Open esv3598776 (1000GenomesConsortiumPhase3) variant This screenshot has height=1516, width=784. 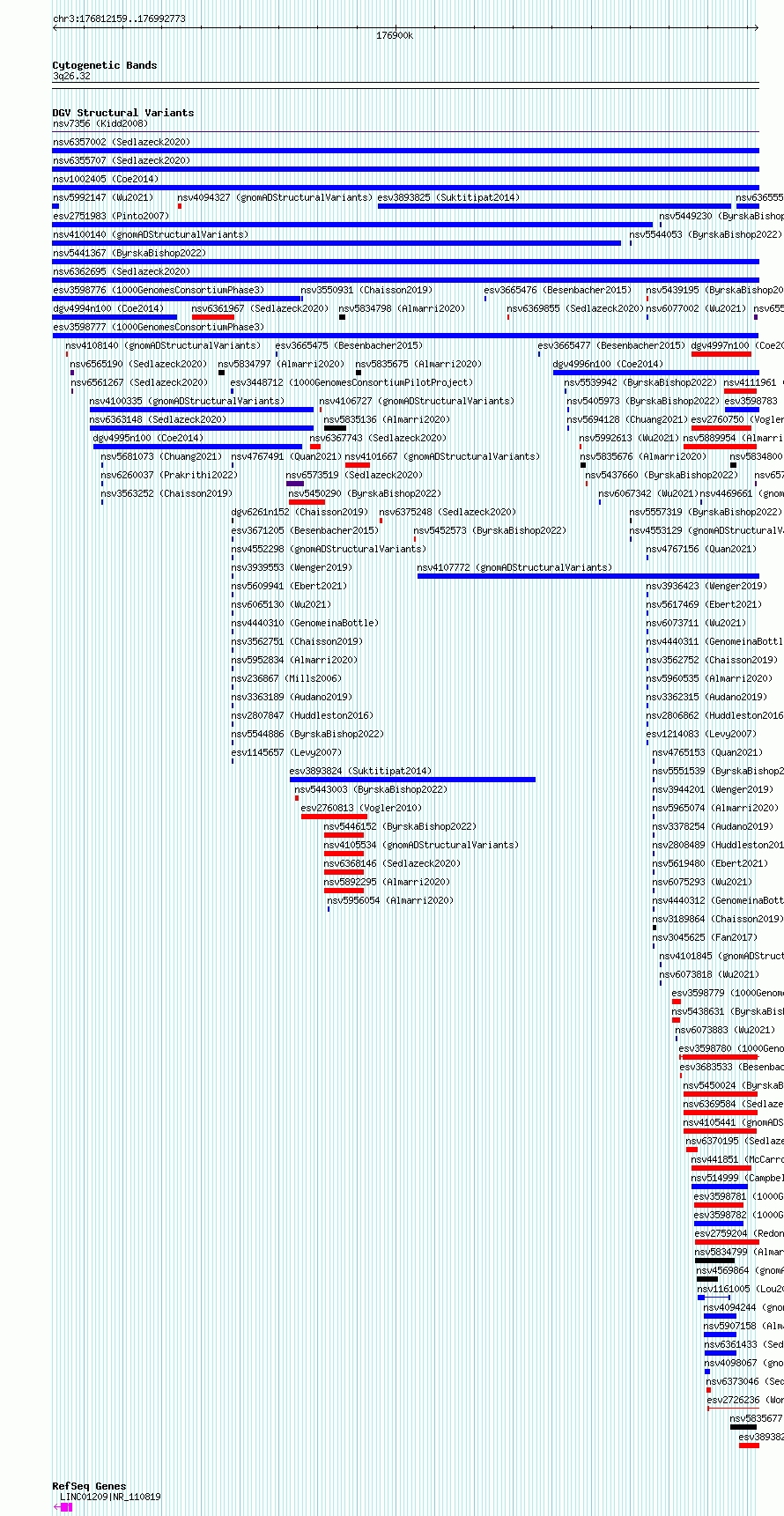(159, 291)
